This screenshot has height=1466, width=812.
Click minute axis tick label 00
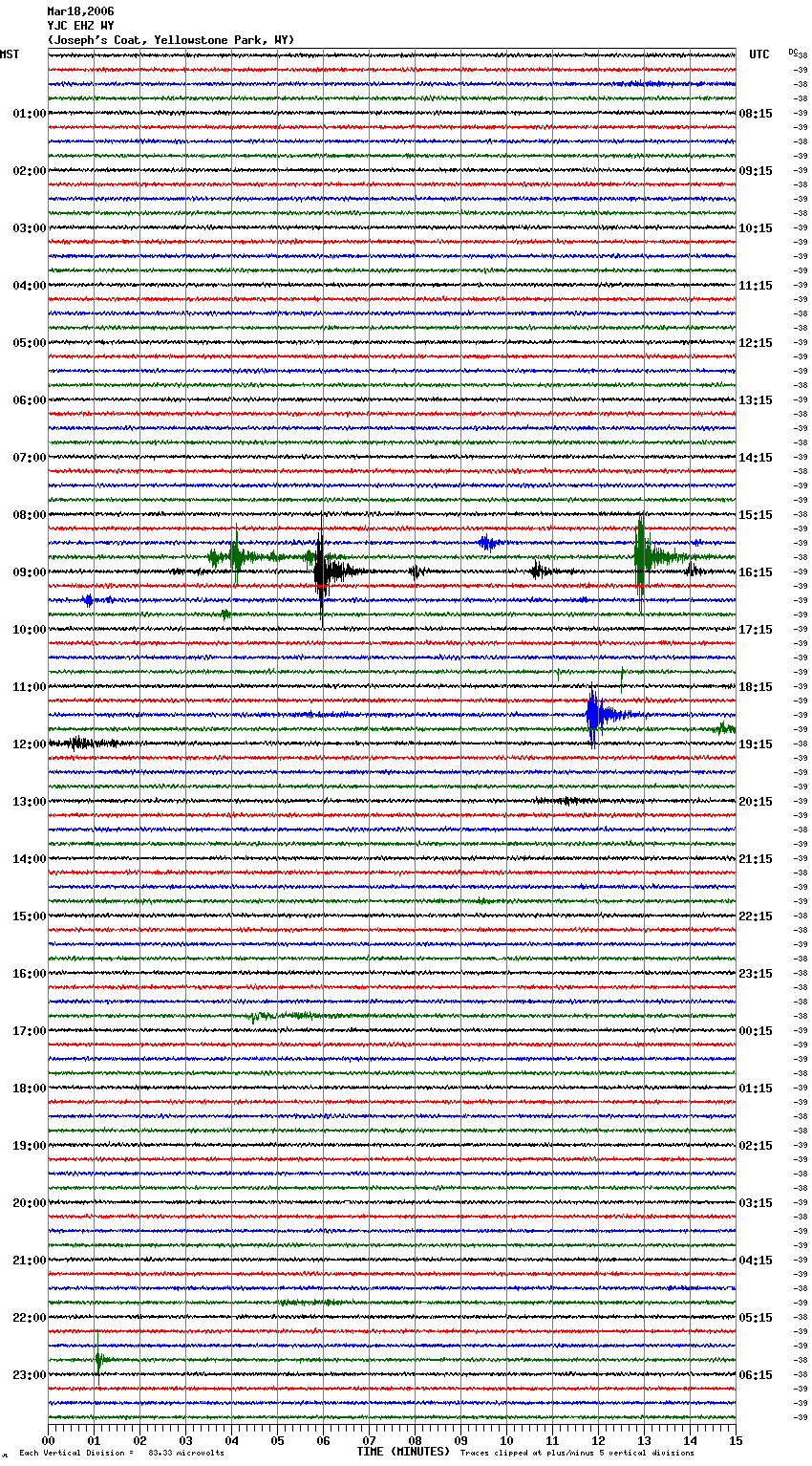coord(48,1441)
